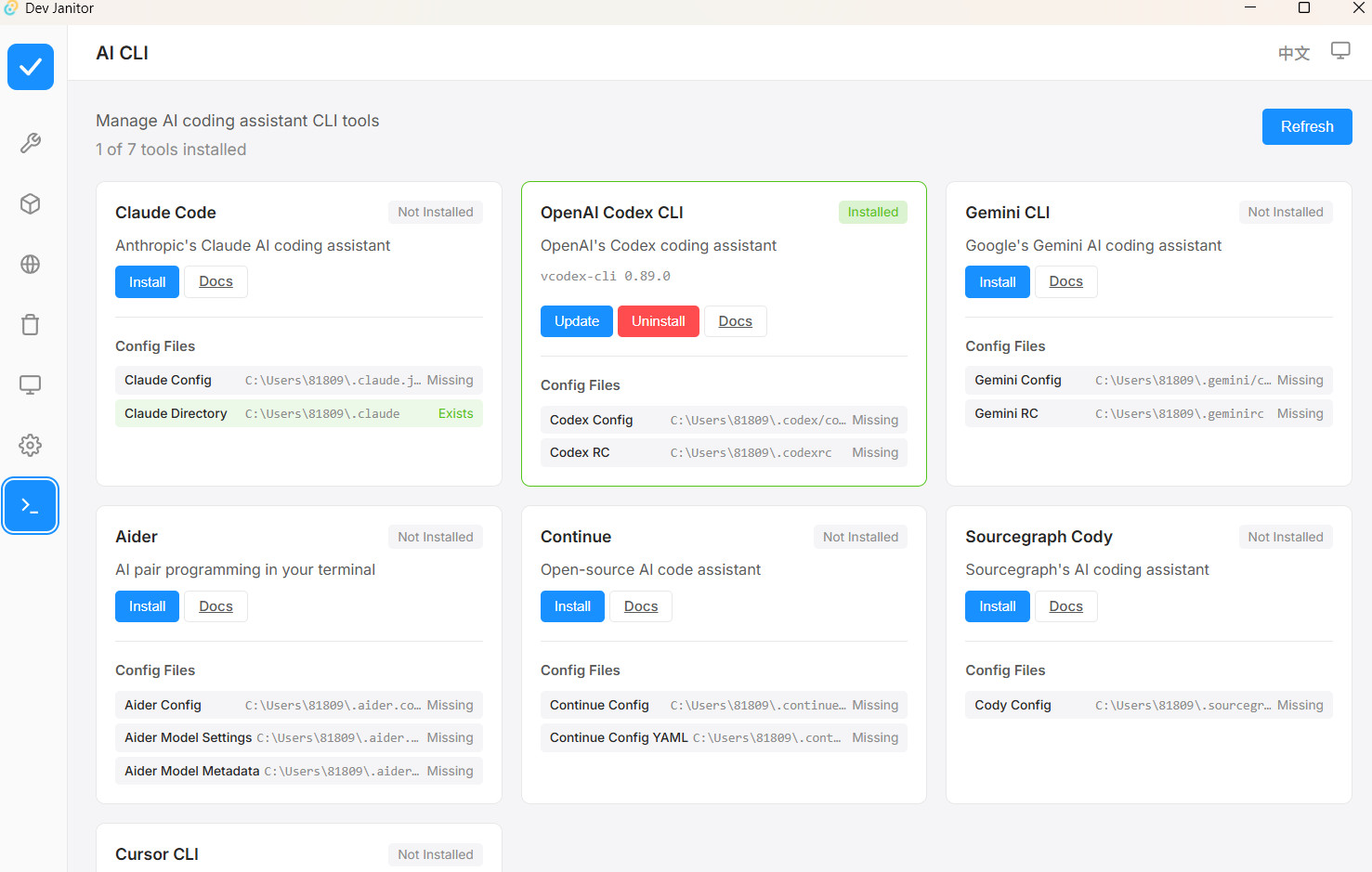This screenshot has height=872, width=1372.
Task: Click the Continue Config YAML row
Action: 724,737
